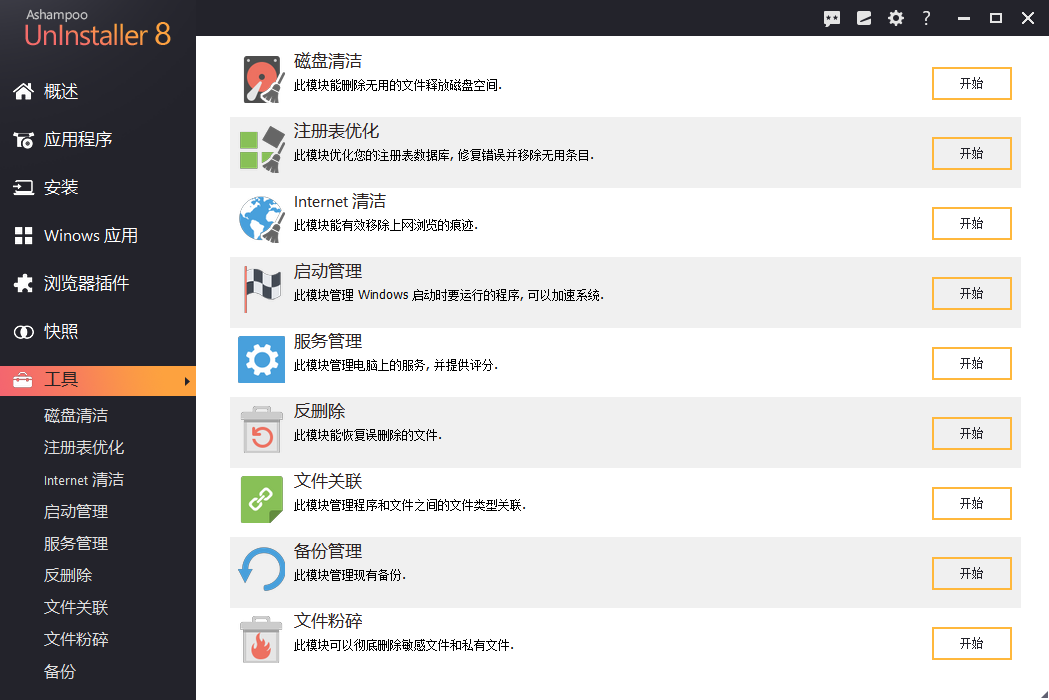Click the feedback chat bubble icon
The image size is (1049, 700).
832,18
